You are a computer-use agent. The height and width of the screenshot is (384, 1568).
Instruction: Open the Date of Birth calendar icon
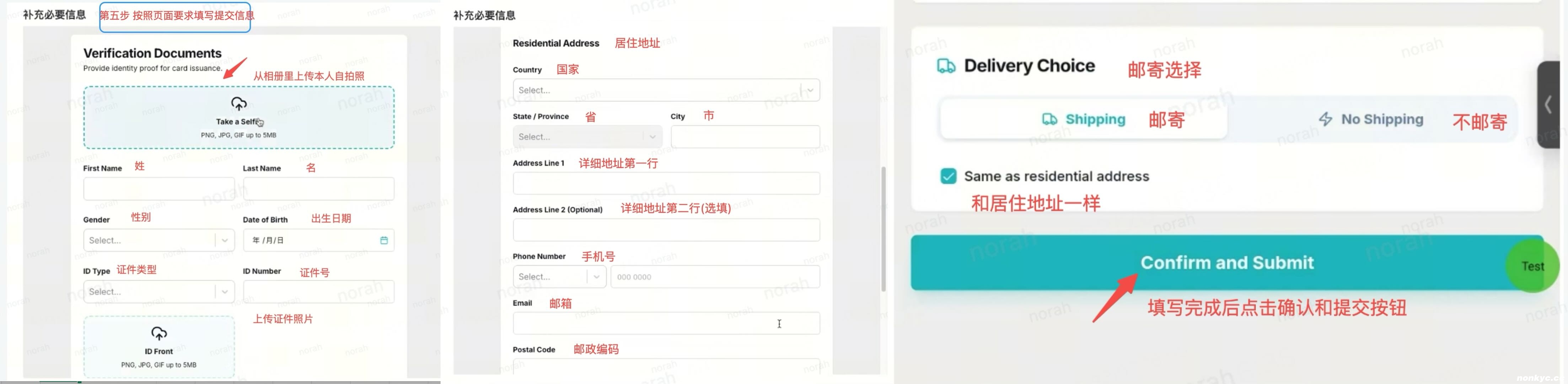click(x=384, y=240)
